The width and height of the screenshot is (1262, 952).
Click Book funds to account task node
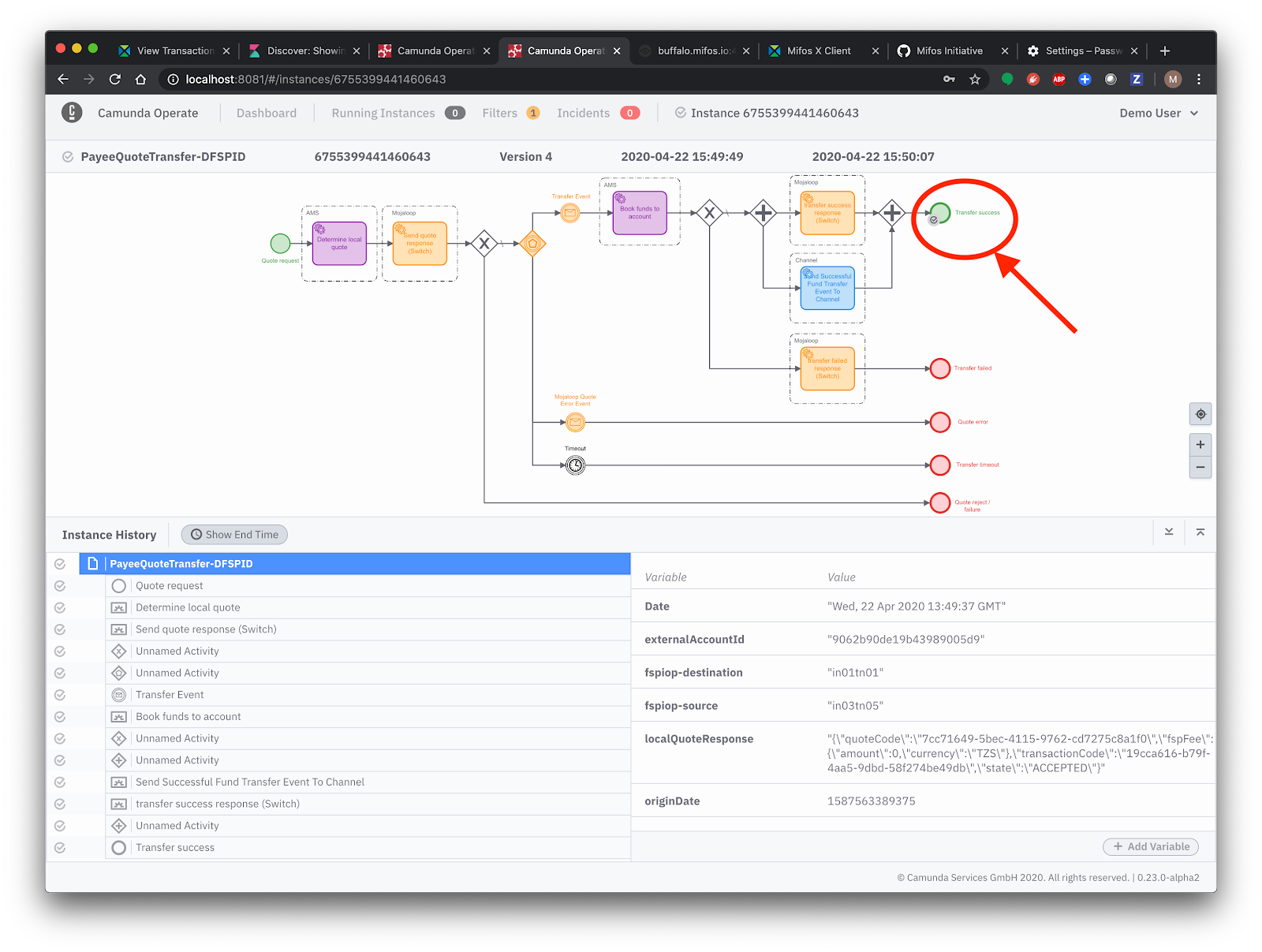point(640,213)
